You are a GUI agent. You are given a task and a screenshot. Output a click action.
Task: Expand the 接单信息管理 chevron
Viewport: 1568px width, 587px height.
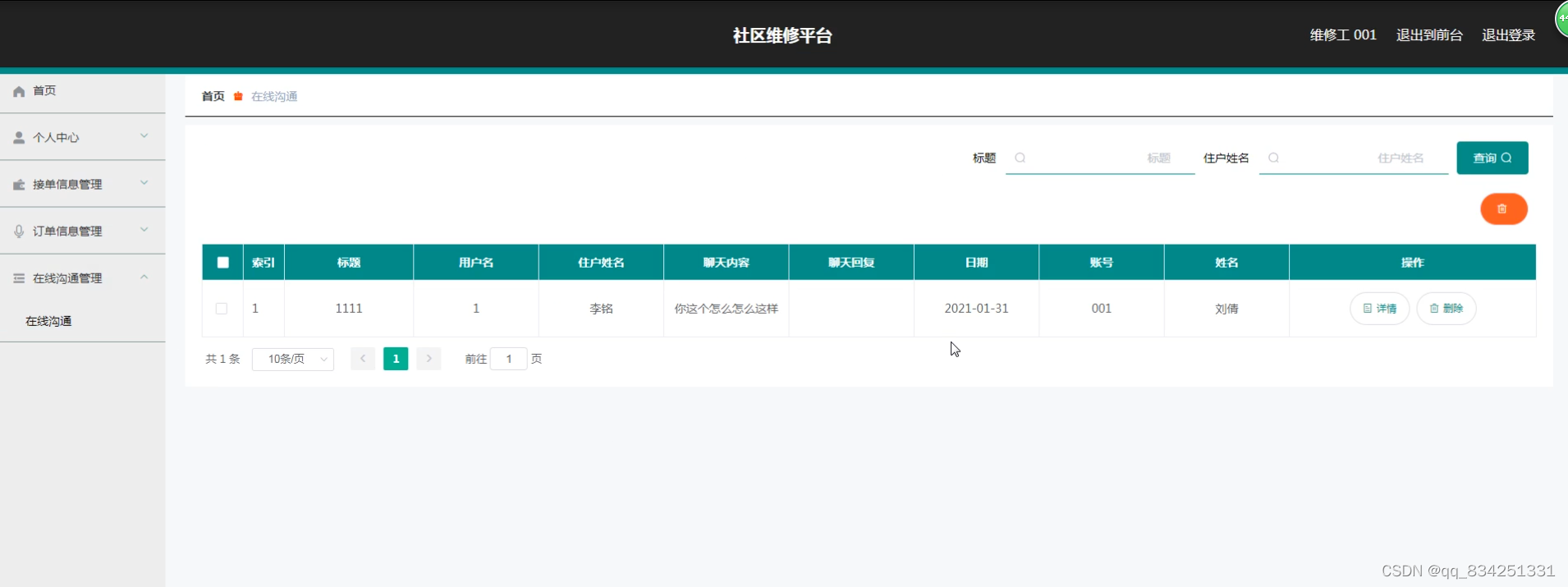(x=144, y=183)
